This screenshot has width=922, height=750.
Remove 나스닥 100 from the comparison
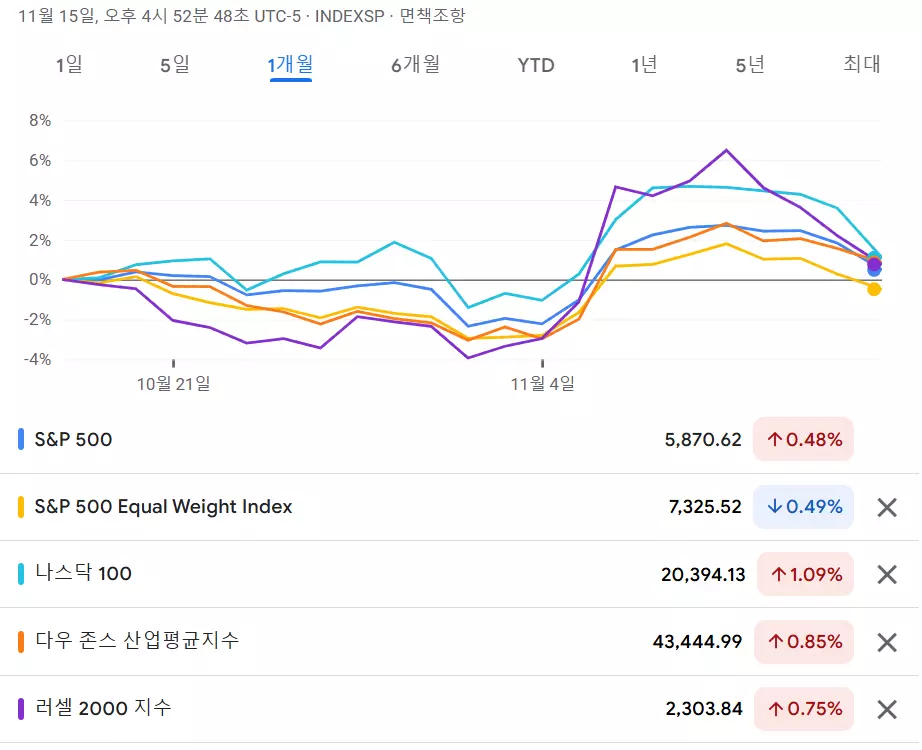pos(887,574)
